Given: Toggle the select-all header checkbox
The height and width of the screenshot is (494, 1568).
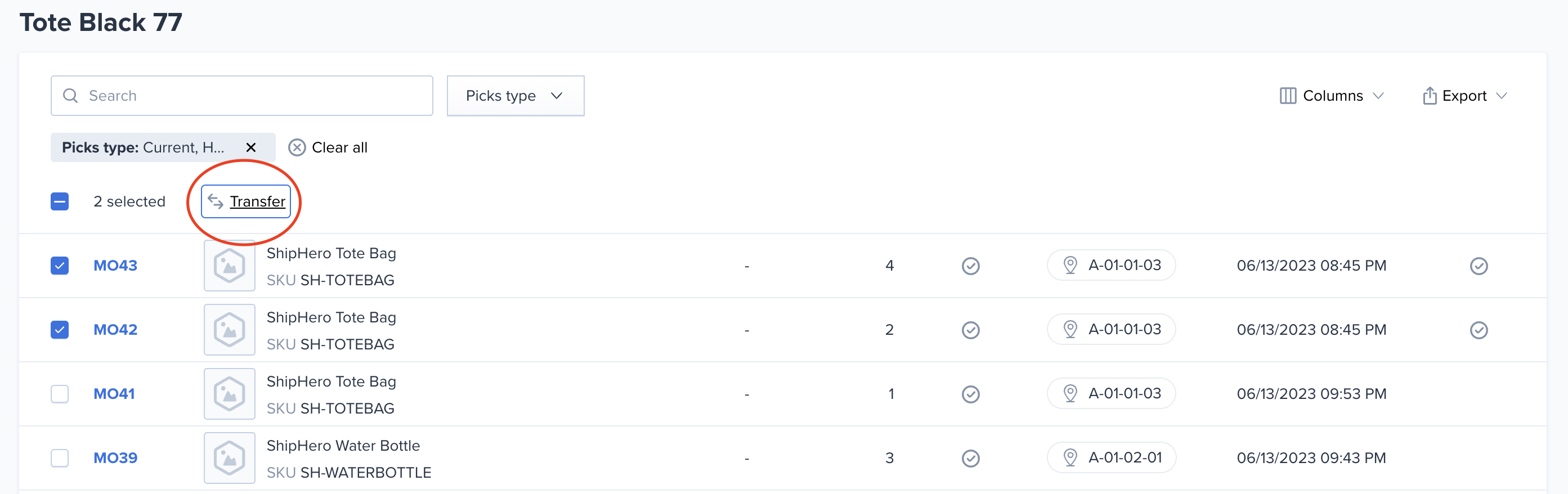Looking at the screenshot, I should tap(60, 201).
